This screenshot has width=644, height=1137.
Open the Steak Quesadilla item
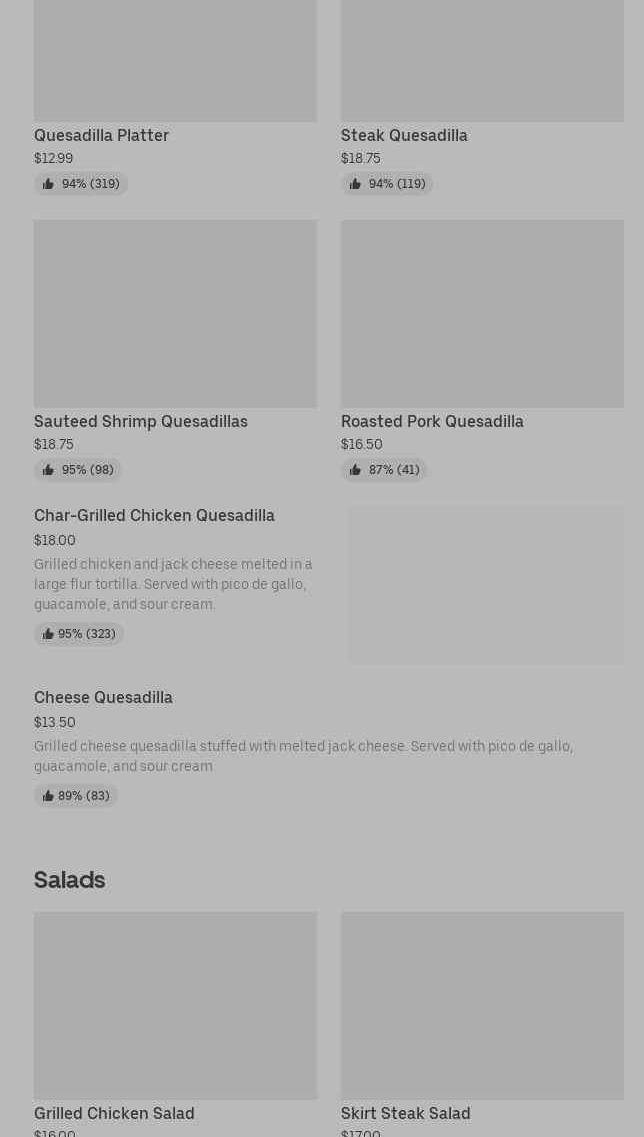404,135
